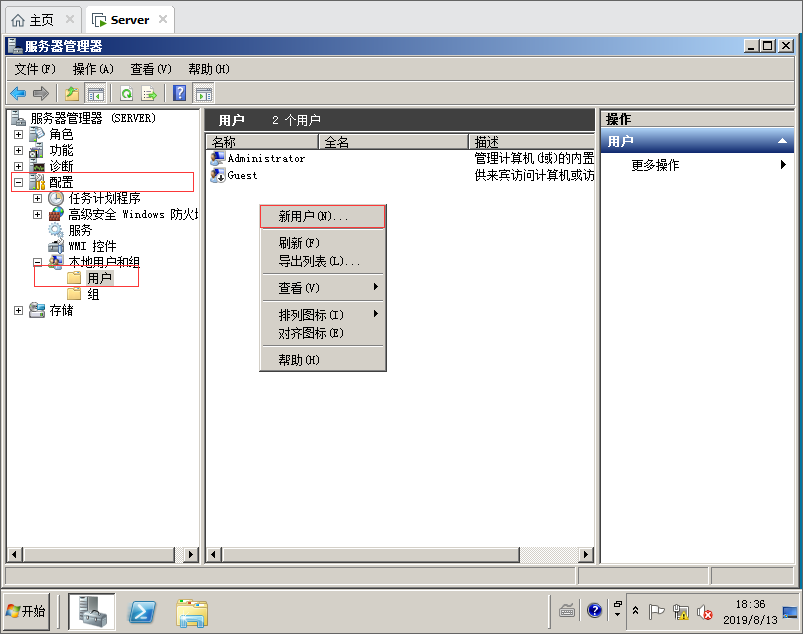Screen dimensions: 803x634
Task: Click the Export list toolbar icon
Action: pyautogui.click(x=149, y=93)
